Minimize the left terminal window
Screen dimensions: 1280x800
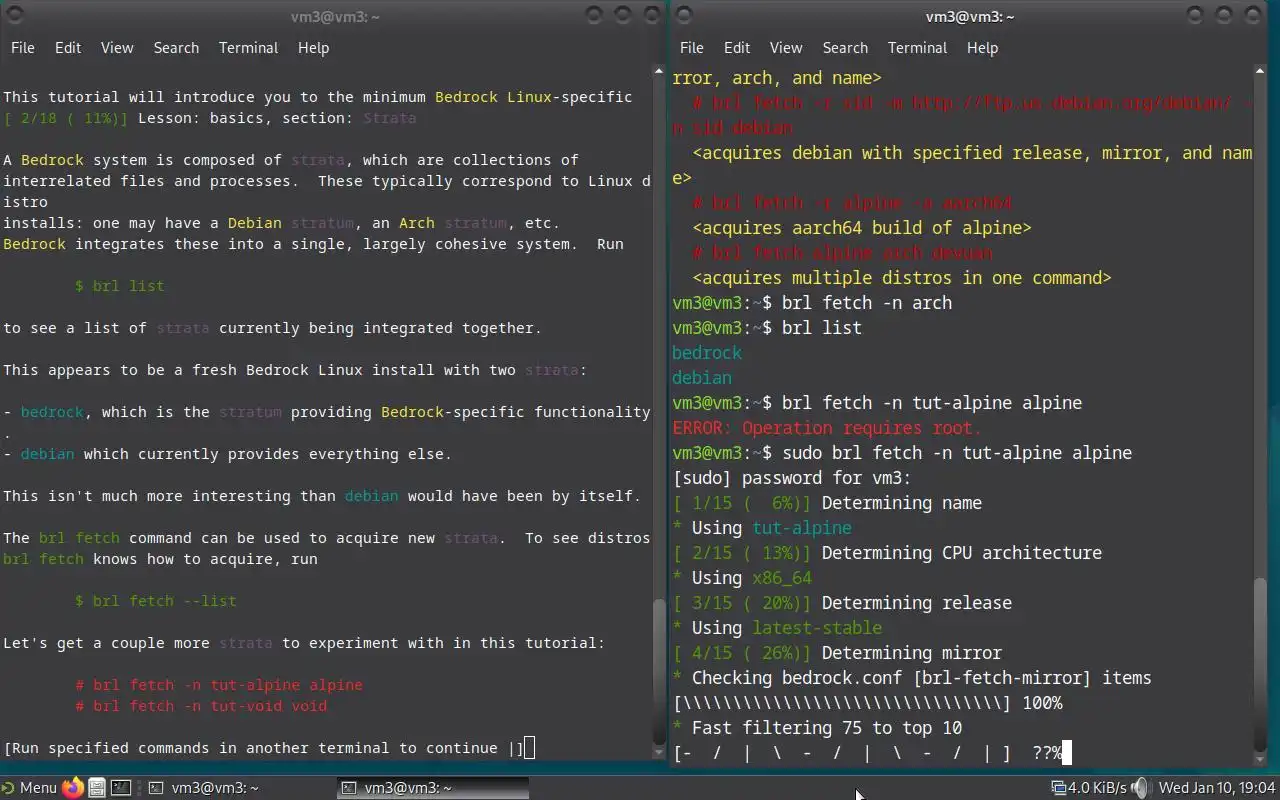point(595,15)
